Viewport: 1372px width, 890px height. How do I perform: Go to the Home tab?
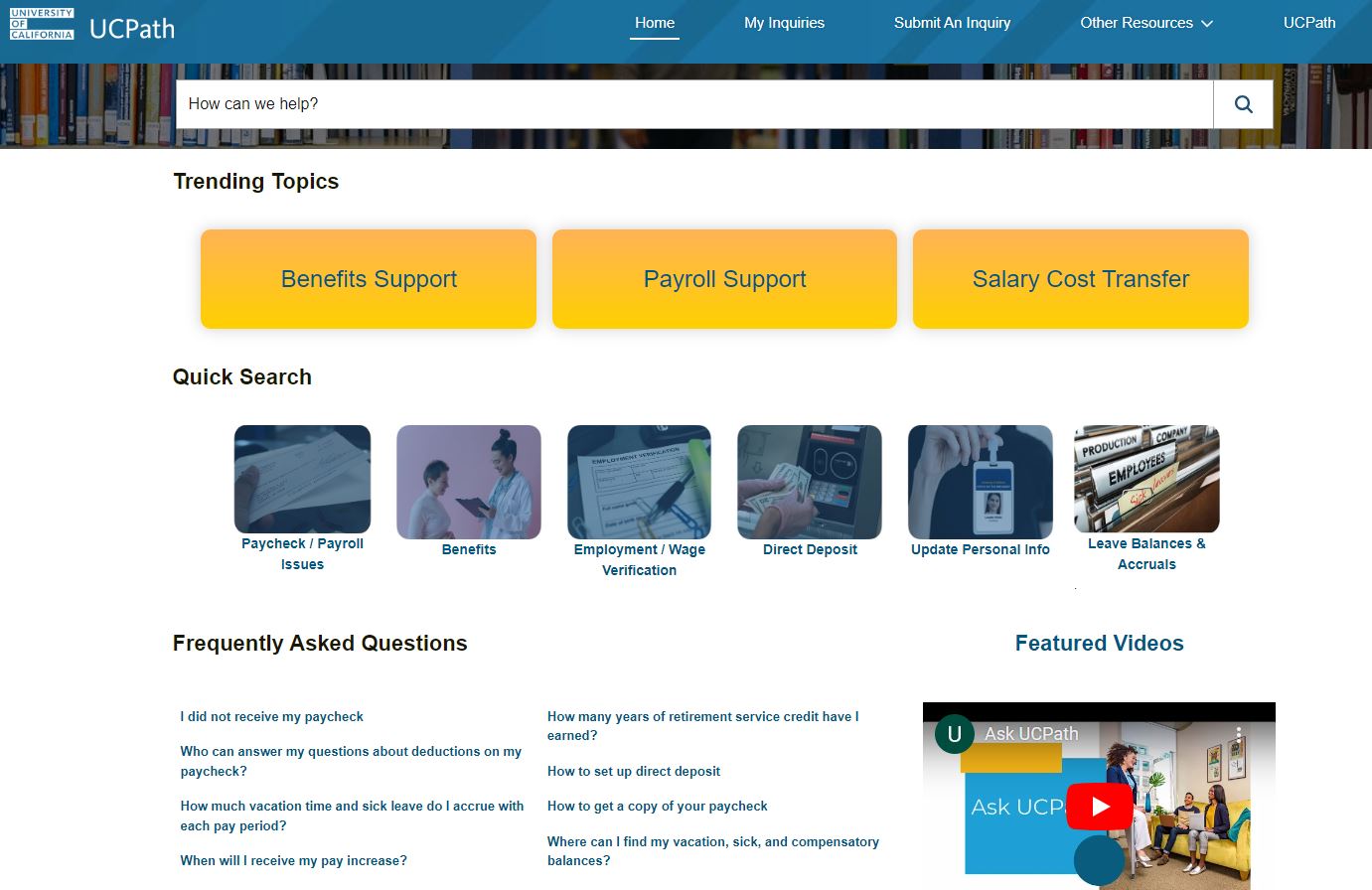tap(655, 23)
